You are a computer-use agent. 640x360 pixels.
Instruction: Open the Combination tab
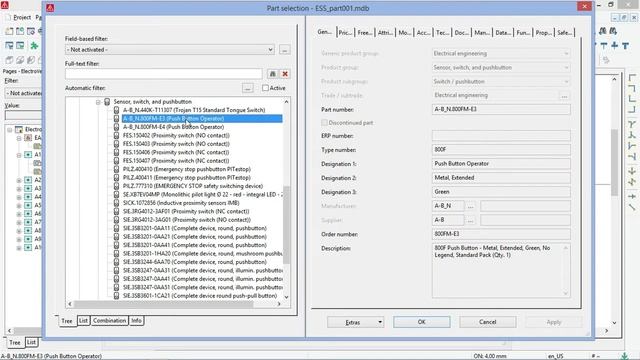[x=109, y=320]
